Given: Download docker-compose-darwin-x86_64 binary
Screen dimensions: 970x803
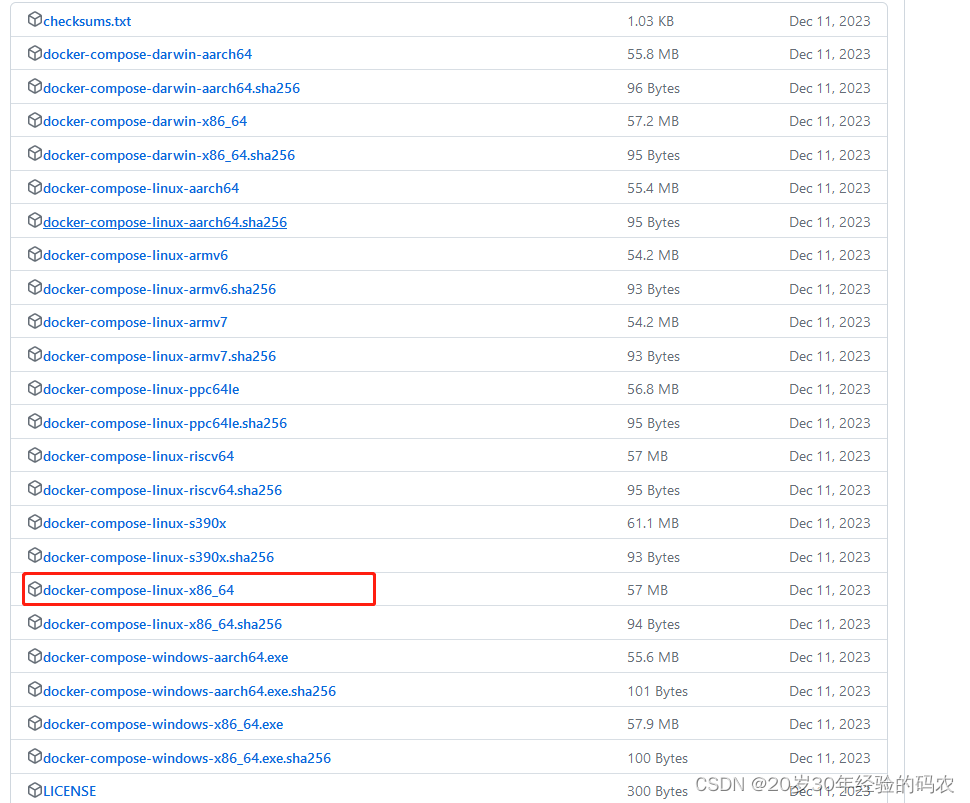Looking at the screenshot, I should pos(145,121).
